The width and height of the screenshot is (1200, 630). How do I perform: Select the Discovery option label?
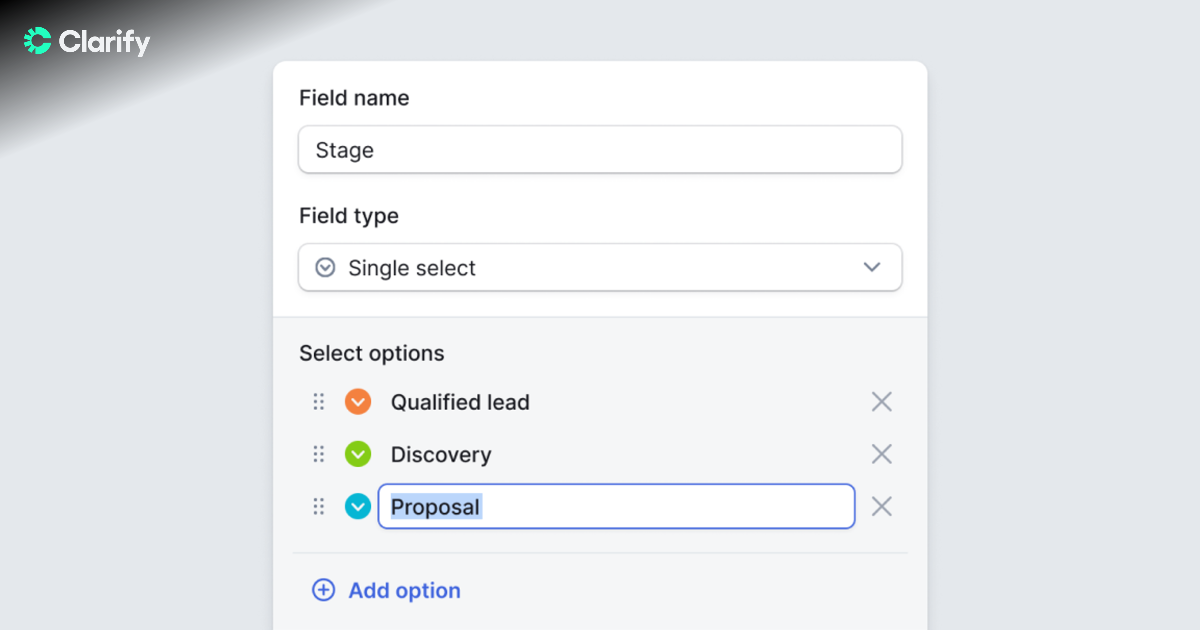pos(441,453)
